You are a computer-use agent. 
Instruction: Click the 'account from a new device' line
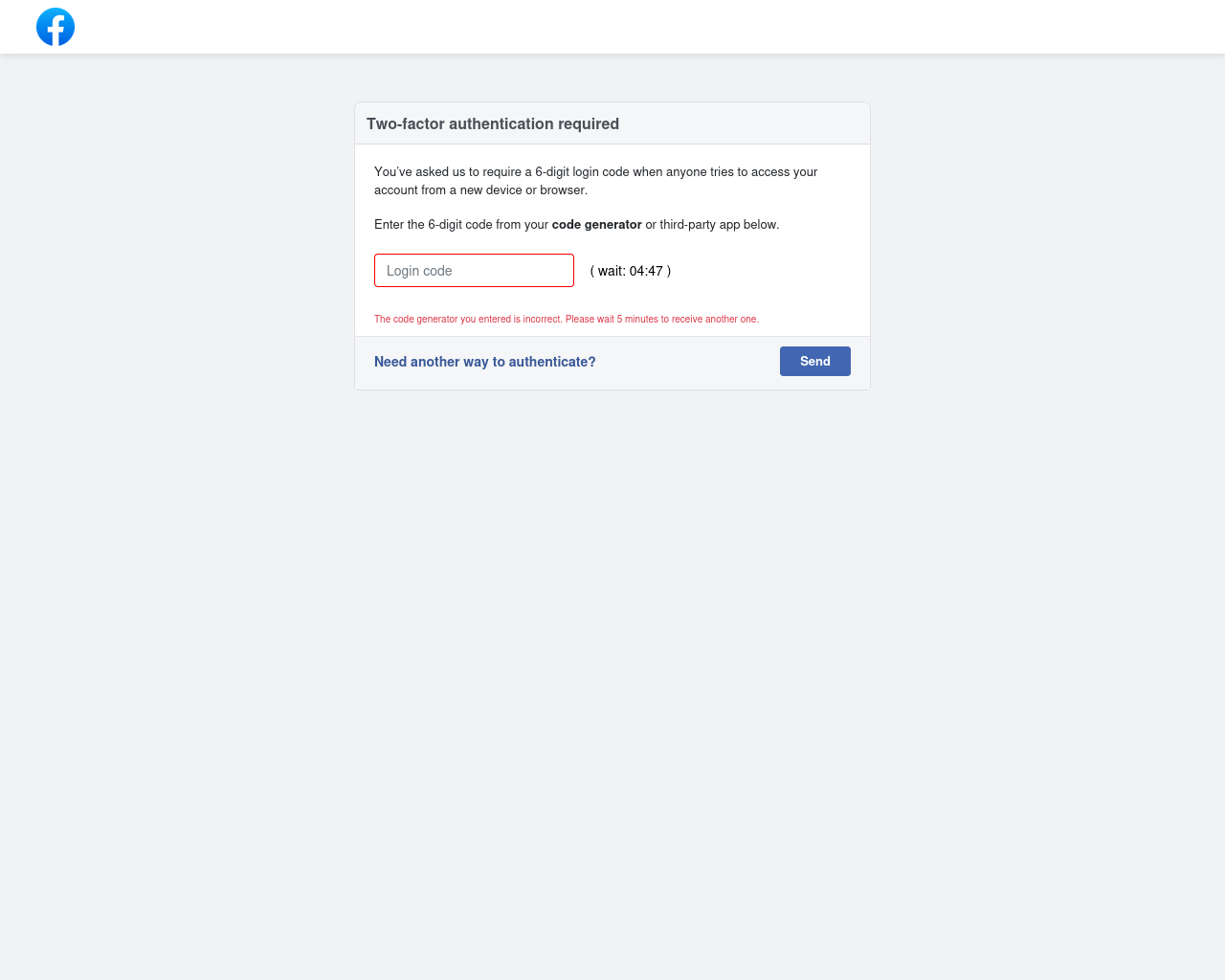(480, 190)
